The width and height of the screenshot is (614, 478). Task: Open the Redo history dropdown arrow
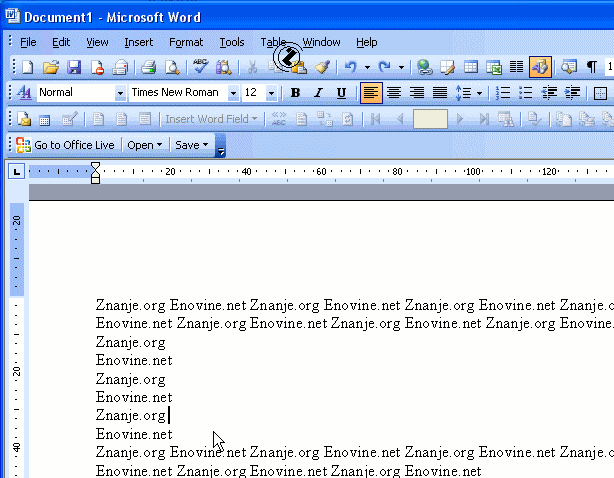coord(401,67)
